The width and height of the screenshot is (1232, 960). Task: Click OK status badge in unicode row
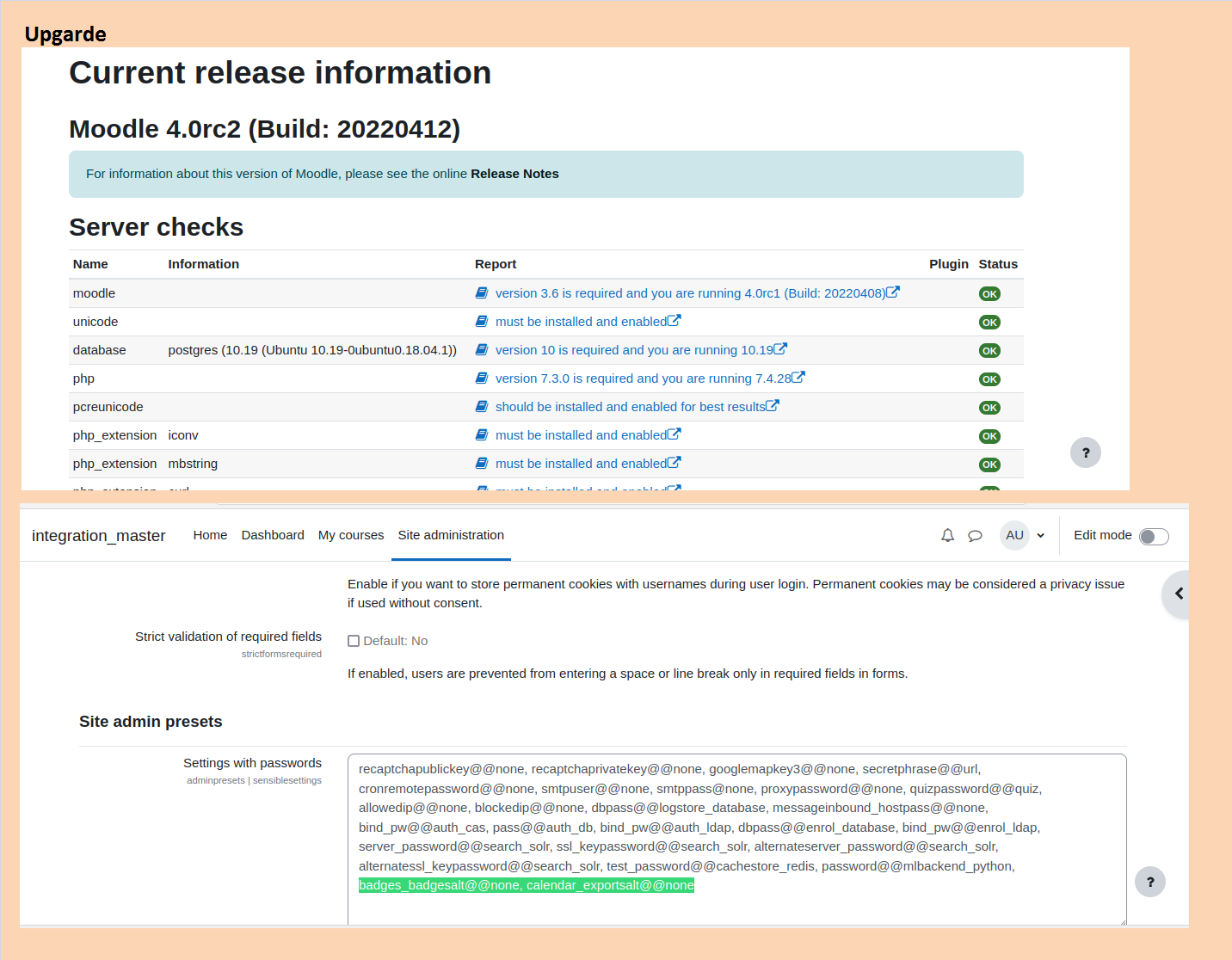[x=989, y=323]
